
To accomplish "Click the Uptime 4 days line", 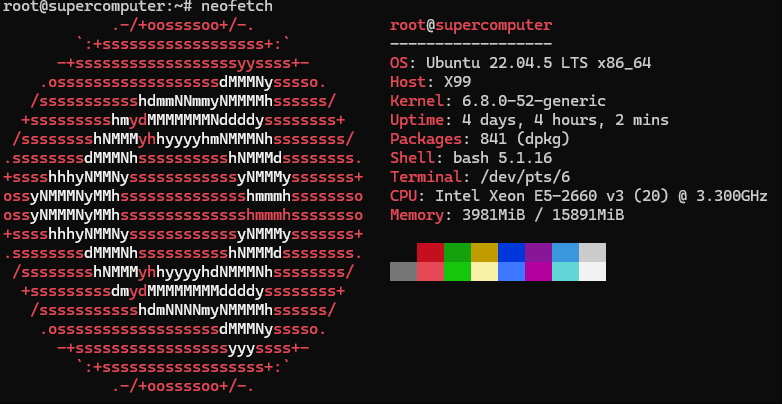I will point(529,120).
